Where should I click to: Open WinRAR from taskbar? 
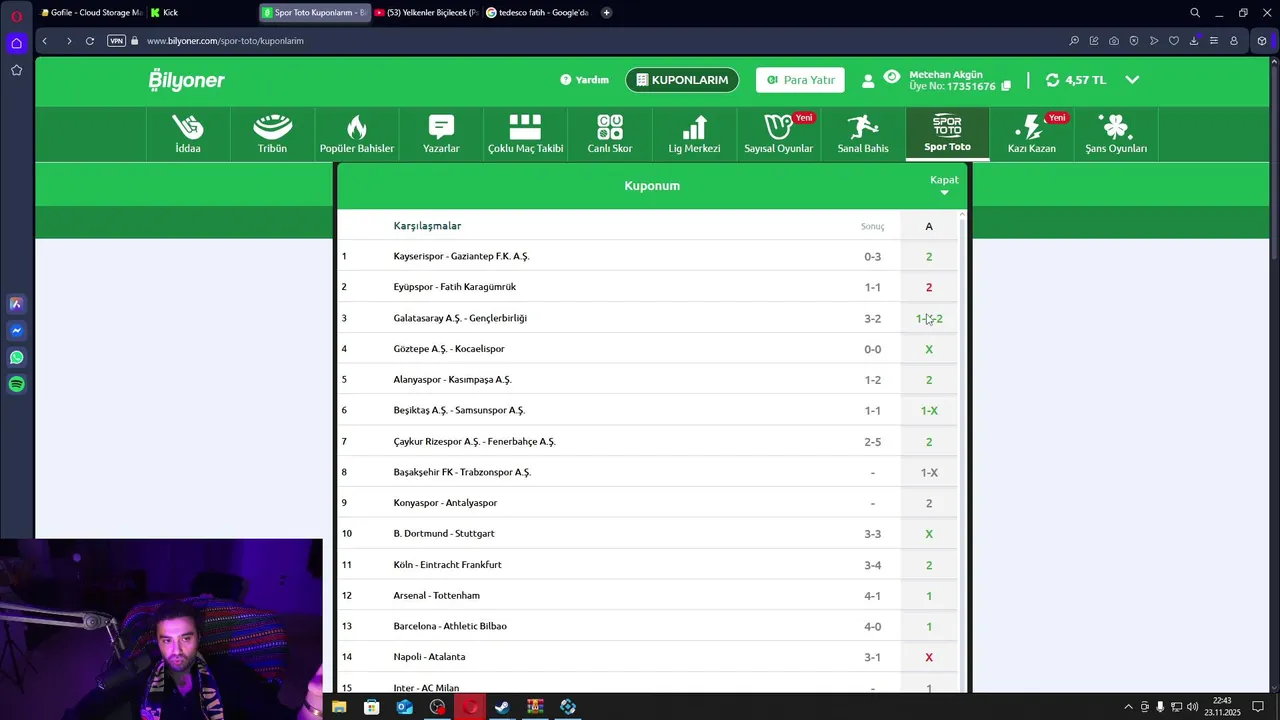tap(535, 707)
